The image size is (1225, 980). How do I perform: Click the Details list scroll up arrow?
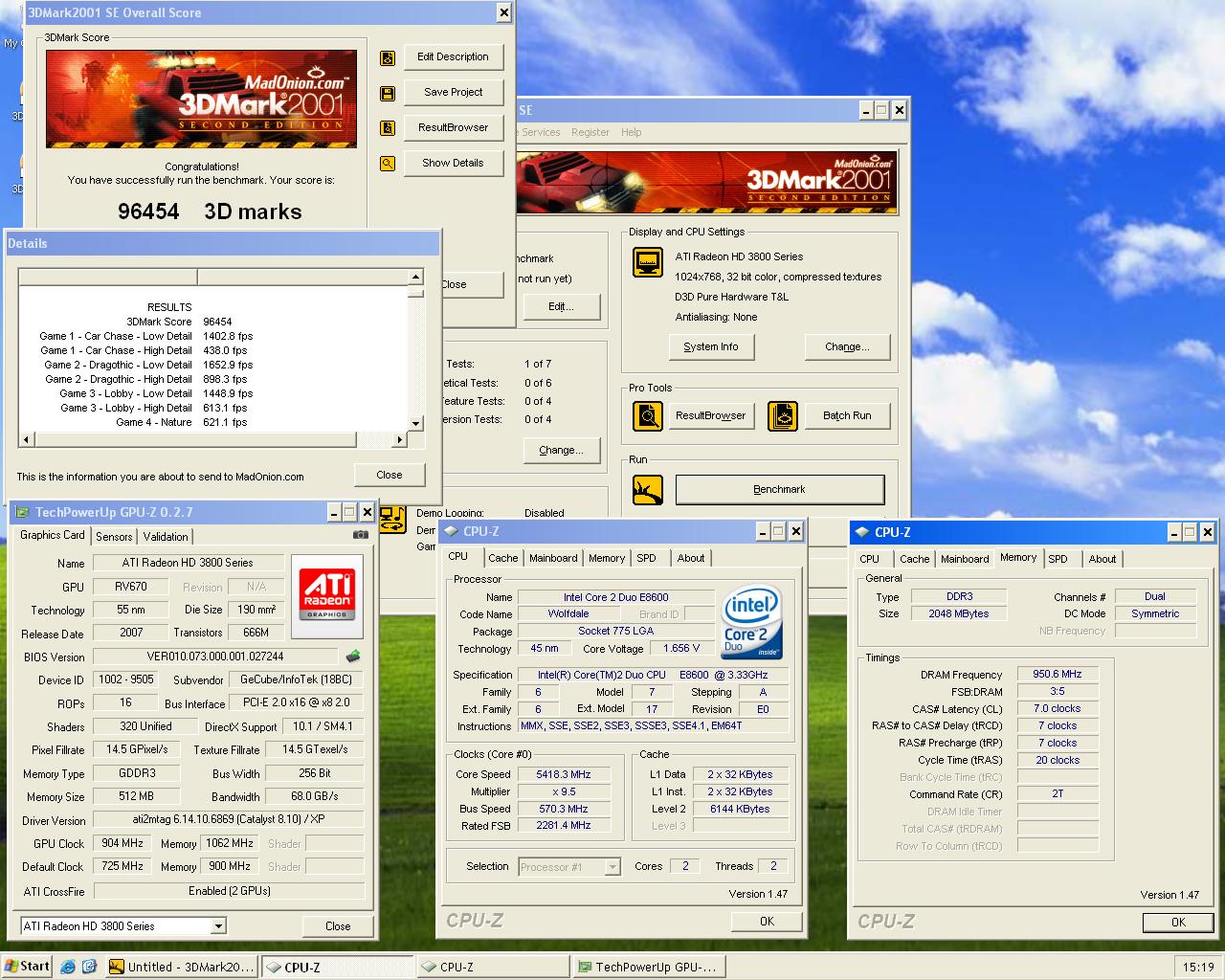pos(415,278)
